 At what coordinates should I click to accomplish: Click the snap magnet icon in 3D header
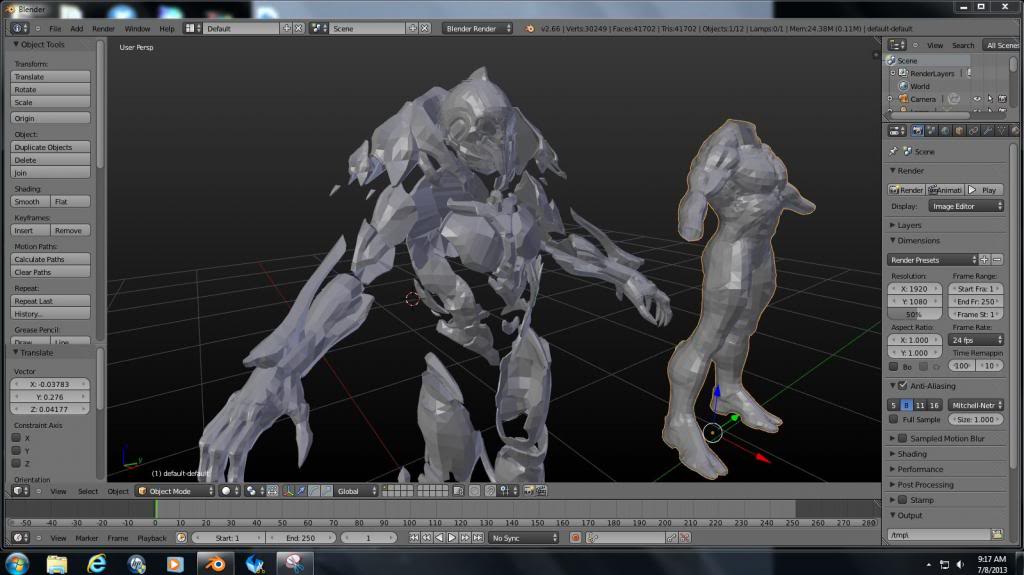pyautogui.click(x=490, y=491)
